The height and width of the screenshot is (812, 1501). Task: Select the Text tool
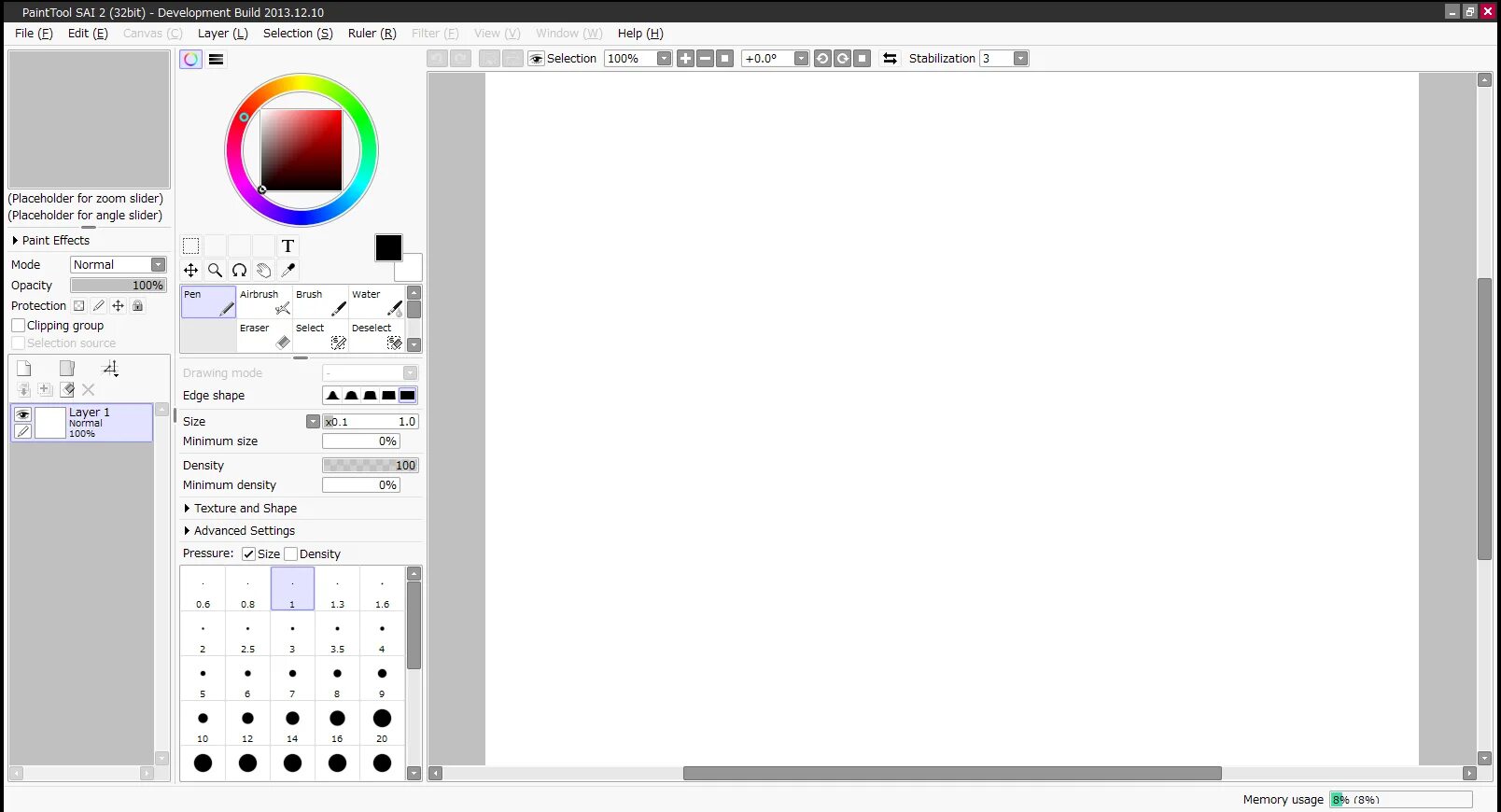click(x=288, y=246)
